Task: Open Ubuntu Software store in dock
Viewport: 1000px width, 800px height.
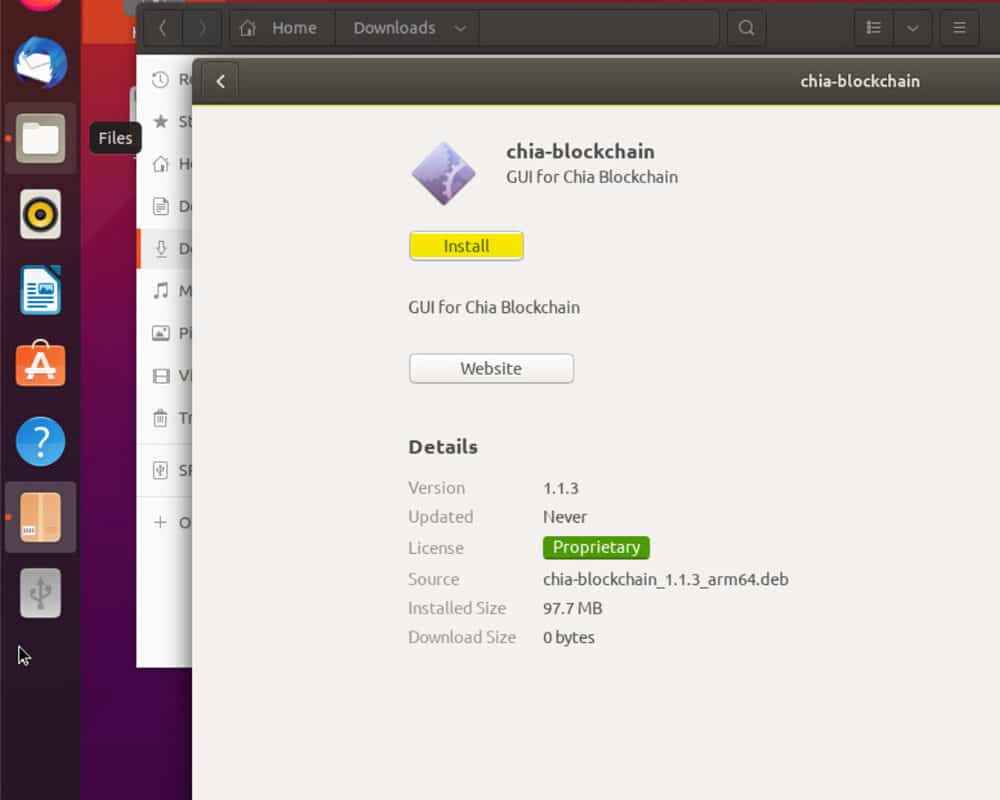Action: [40, 364]
